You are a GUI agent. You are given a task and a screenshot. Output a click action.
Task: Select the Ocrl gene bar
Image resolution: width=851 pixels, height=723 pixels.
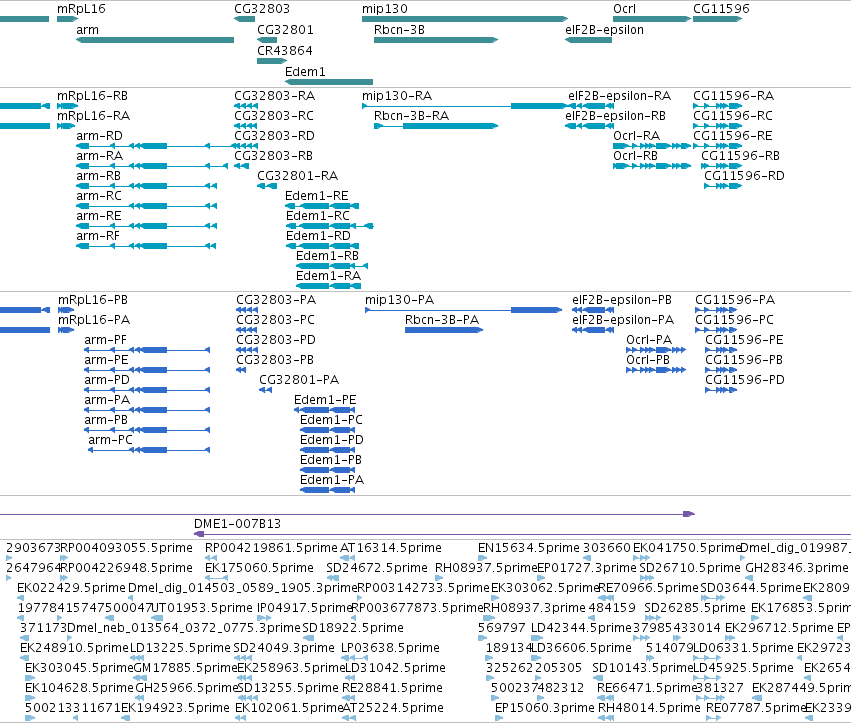pos(652,19)
